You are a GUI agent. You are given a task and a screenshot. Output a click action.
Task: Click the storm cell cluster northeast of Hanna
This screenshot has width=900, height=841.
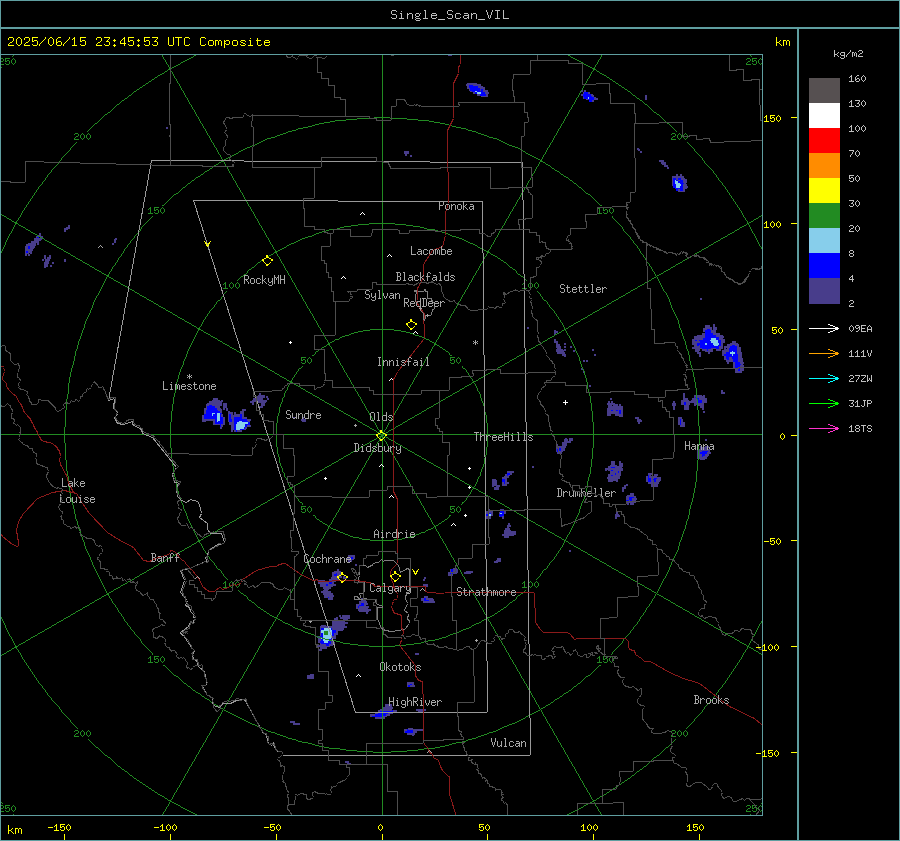[717, 347]
